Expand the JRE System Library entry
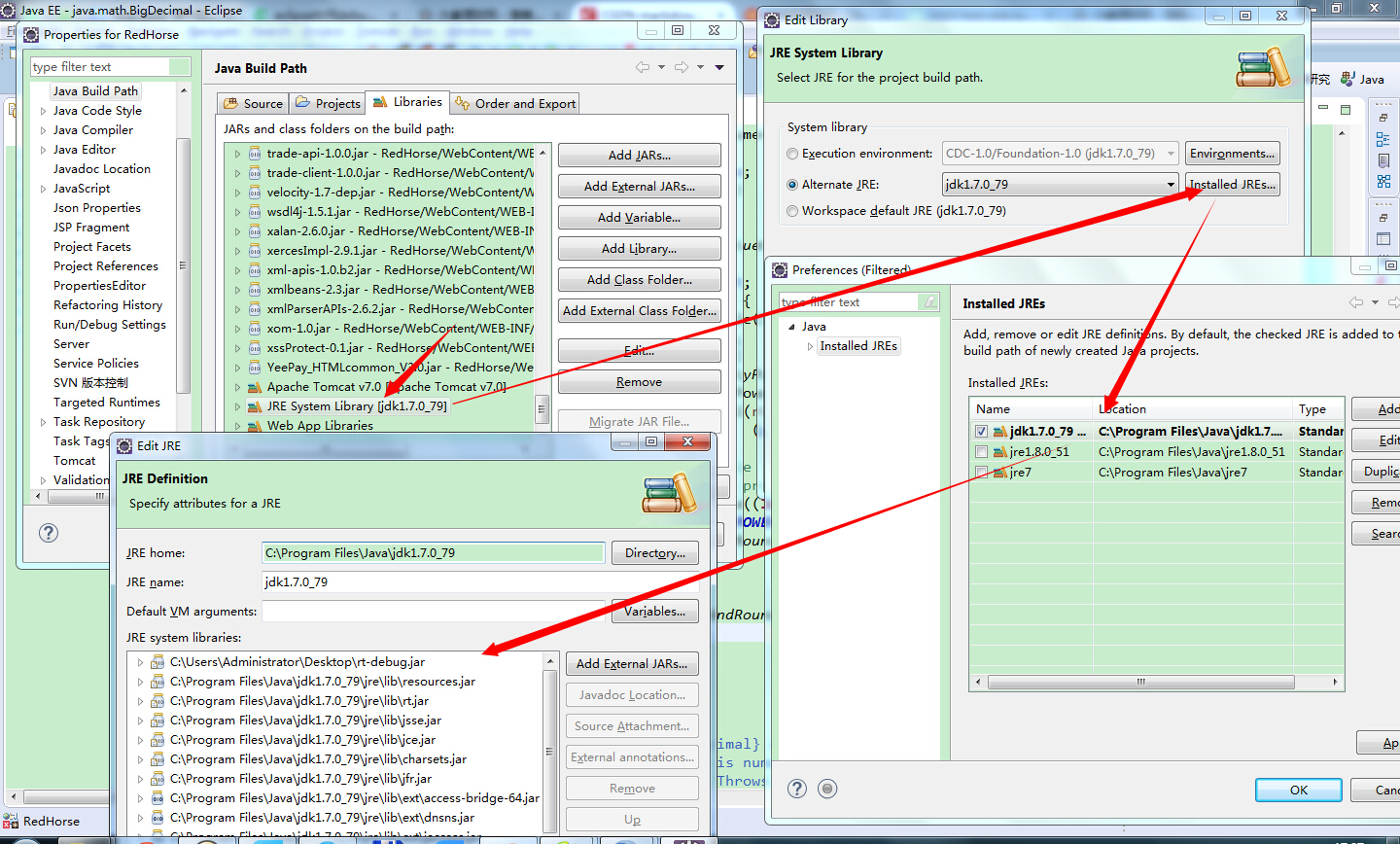This screenshot has width=1400, height=844. (237, 406)
